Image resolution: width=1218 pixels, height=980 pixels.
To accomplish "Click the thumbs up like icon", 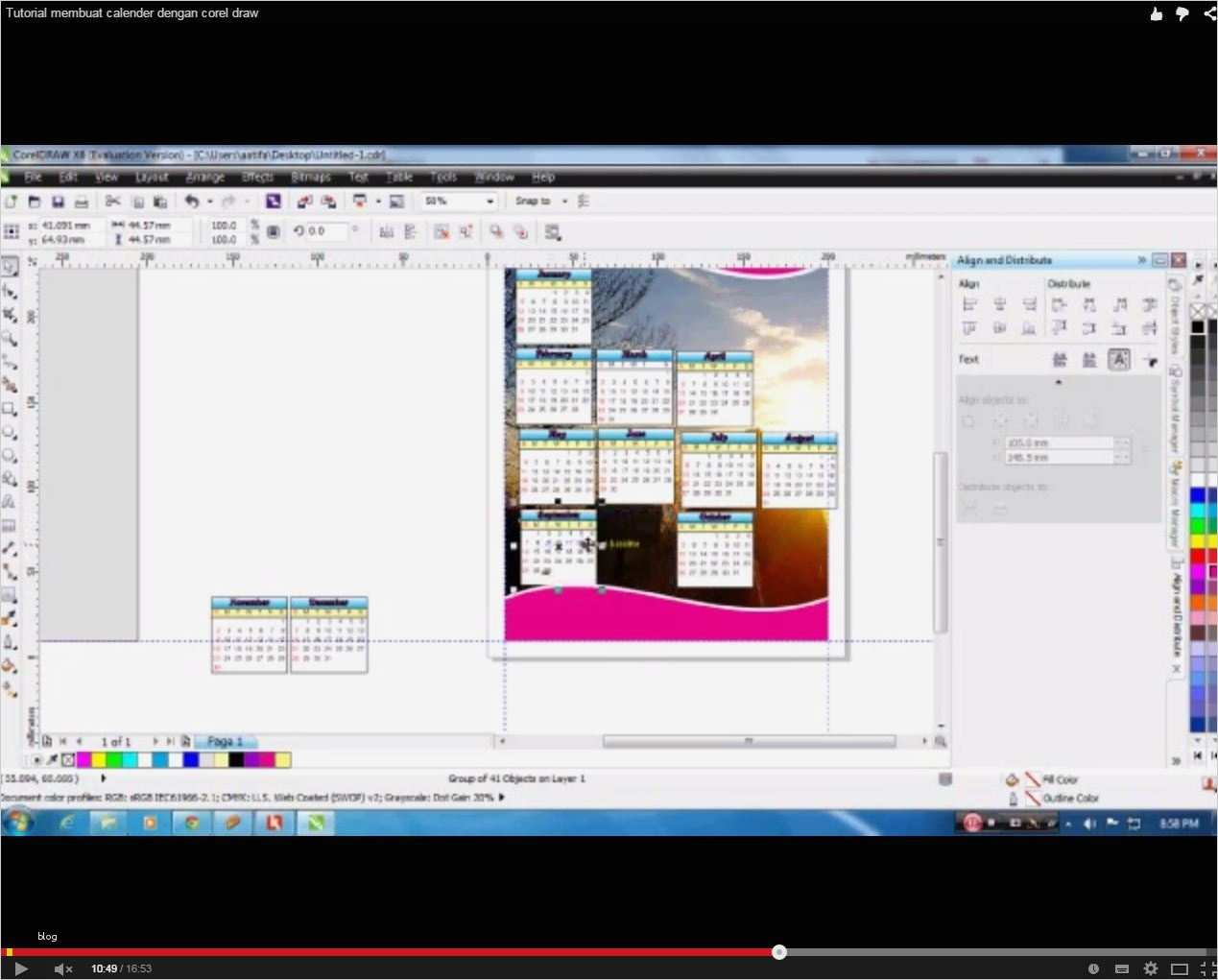I will point(1157,13).
